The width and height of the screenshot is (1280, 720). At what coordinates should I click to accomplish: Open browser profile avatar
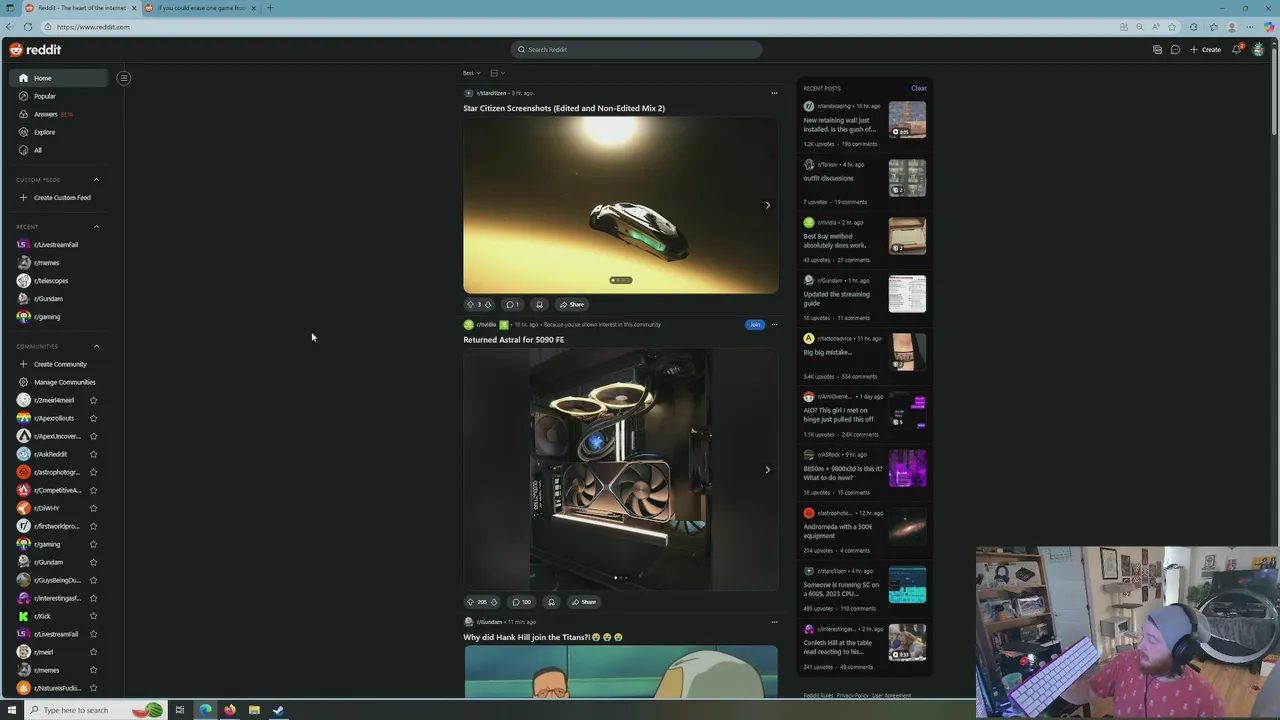[x=1232, y=27]
